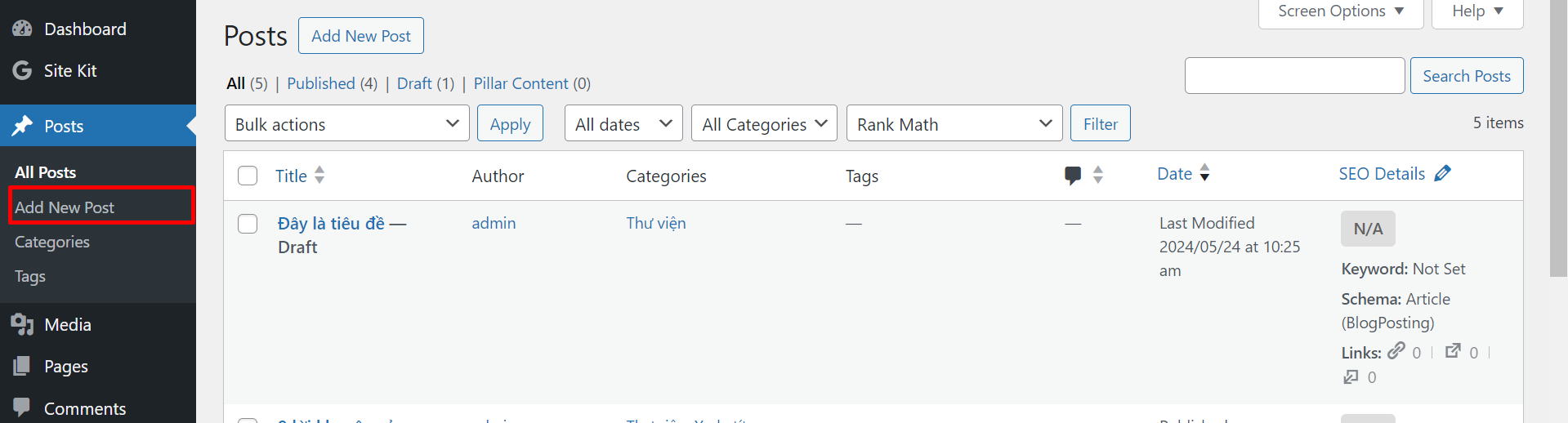Open Categories in the Posts submenu
The width and height of the screenshot is (1568, 423).
click(x=52, y=242)
